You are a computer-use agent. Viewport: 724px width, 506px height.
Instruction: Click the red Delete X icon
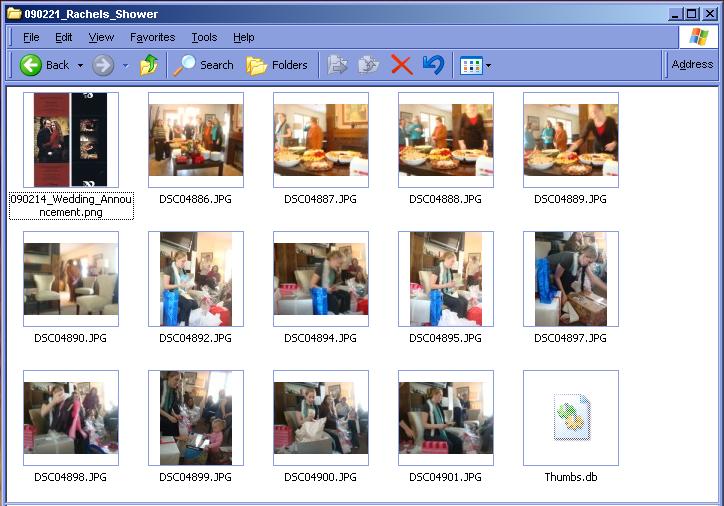401,65
